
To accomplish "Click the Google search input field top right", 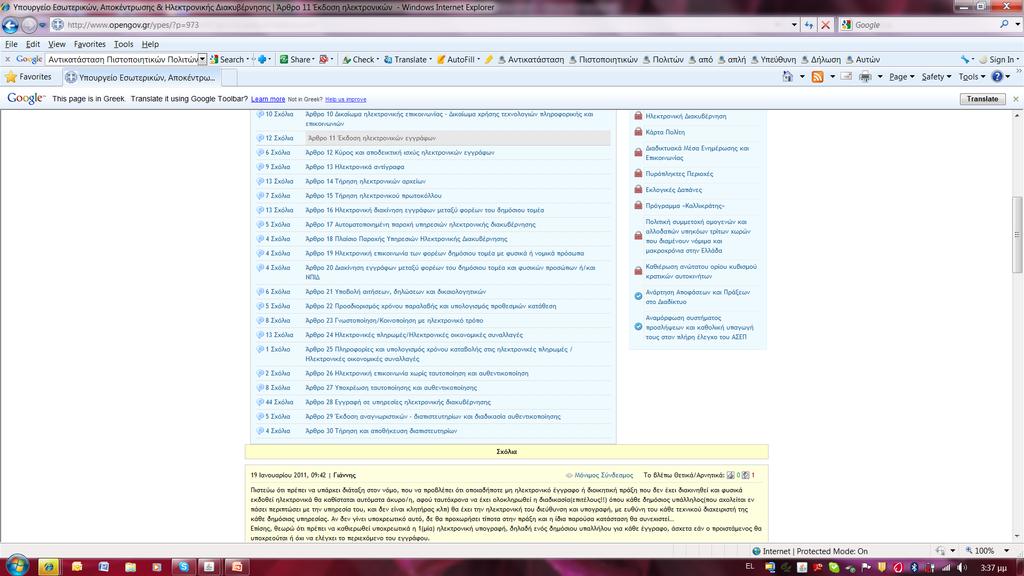I will 924,24.
